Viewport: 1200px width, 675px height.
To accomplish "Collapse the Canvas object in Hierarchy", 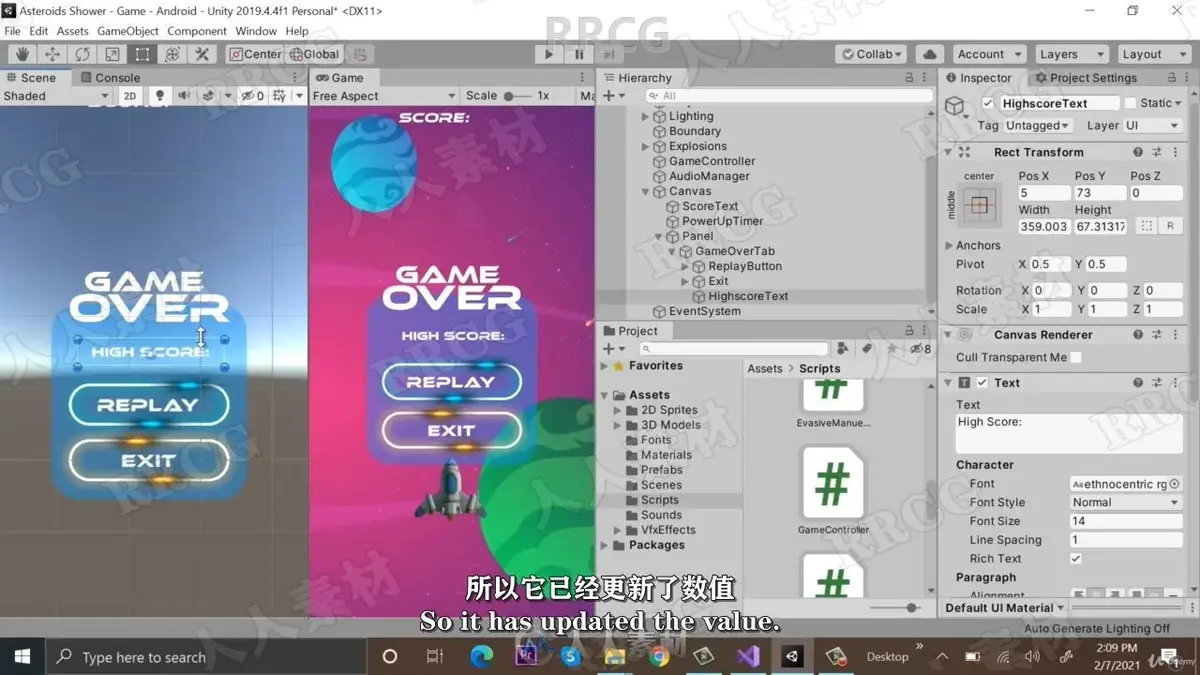I will [646, 191].
